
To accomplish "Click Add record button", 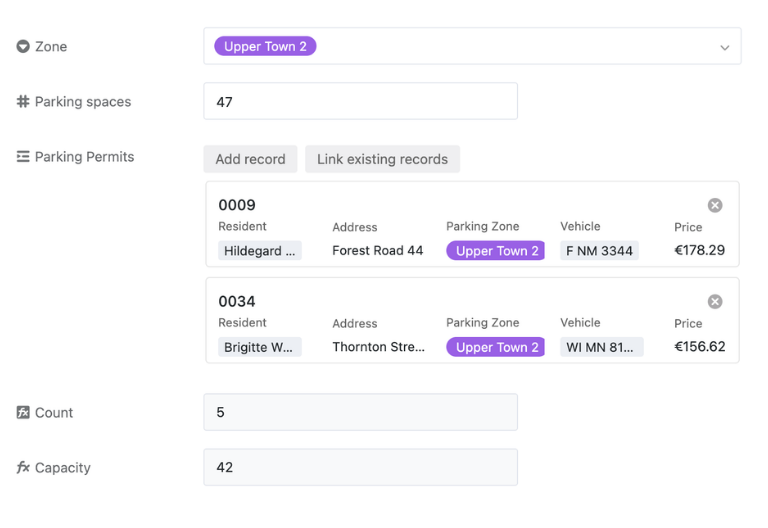I will (250, 159).
